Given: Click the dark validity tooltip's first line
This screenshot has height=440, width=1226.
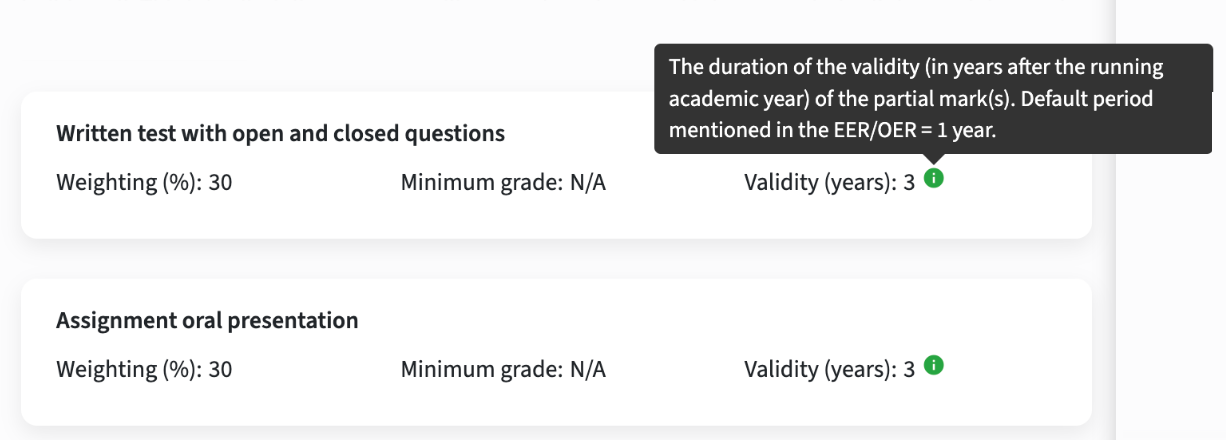Looking at the screenshot, I should click(x=917, y=68).
